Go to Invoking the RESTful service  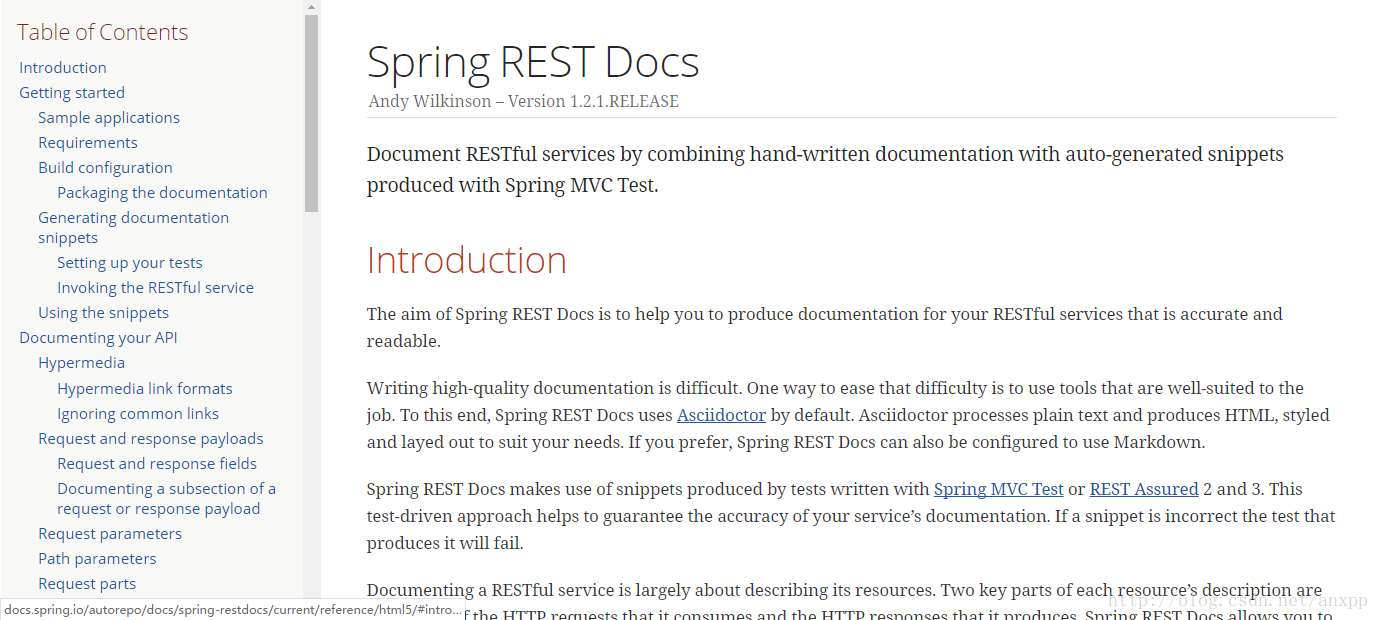(155, 288)
